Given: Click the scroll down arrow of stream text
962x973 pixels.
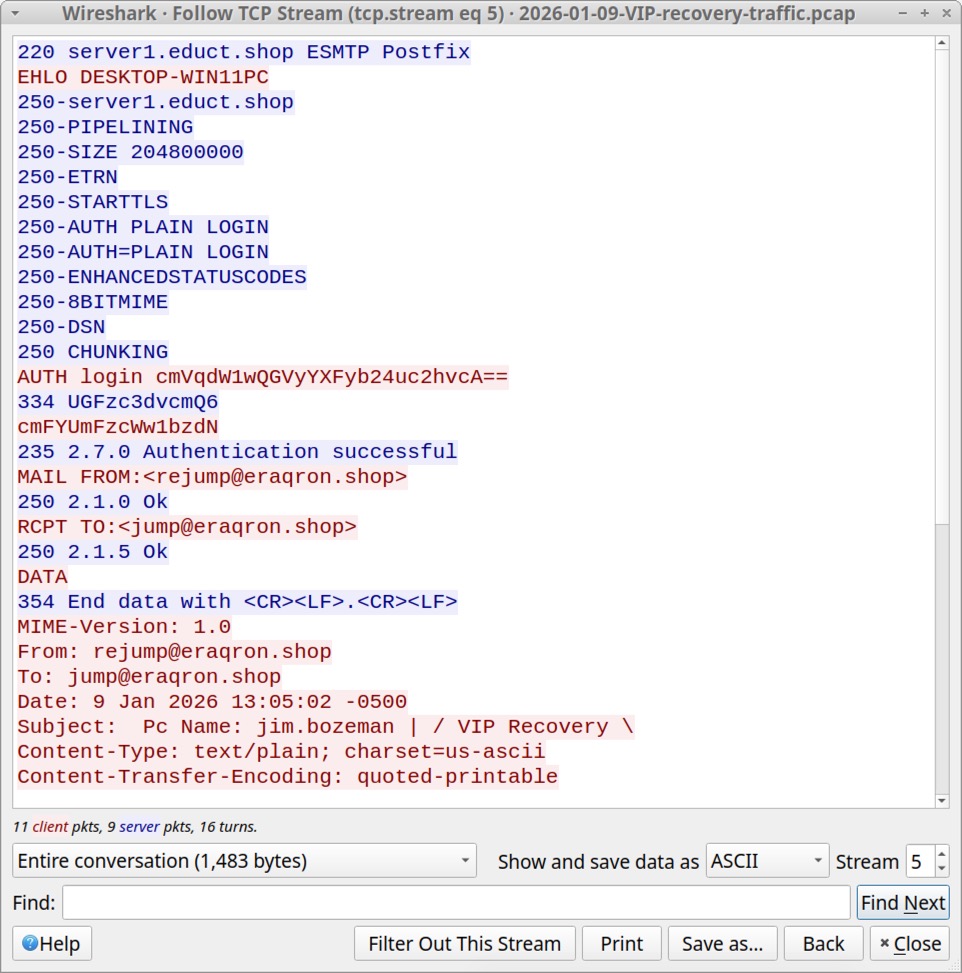Looking at the screenshot, I should click(941, 800).
